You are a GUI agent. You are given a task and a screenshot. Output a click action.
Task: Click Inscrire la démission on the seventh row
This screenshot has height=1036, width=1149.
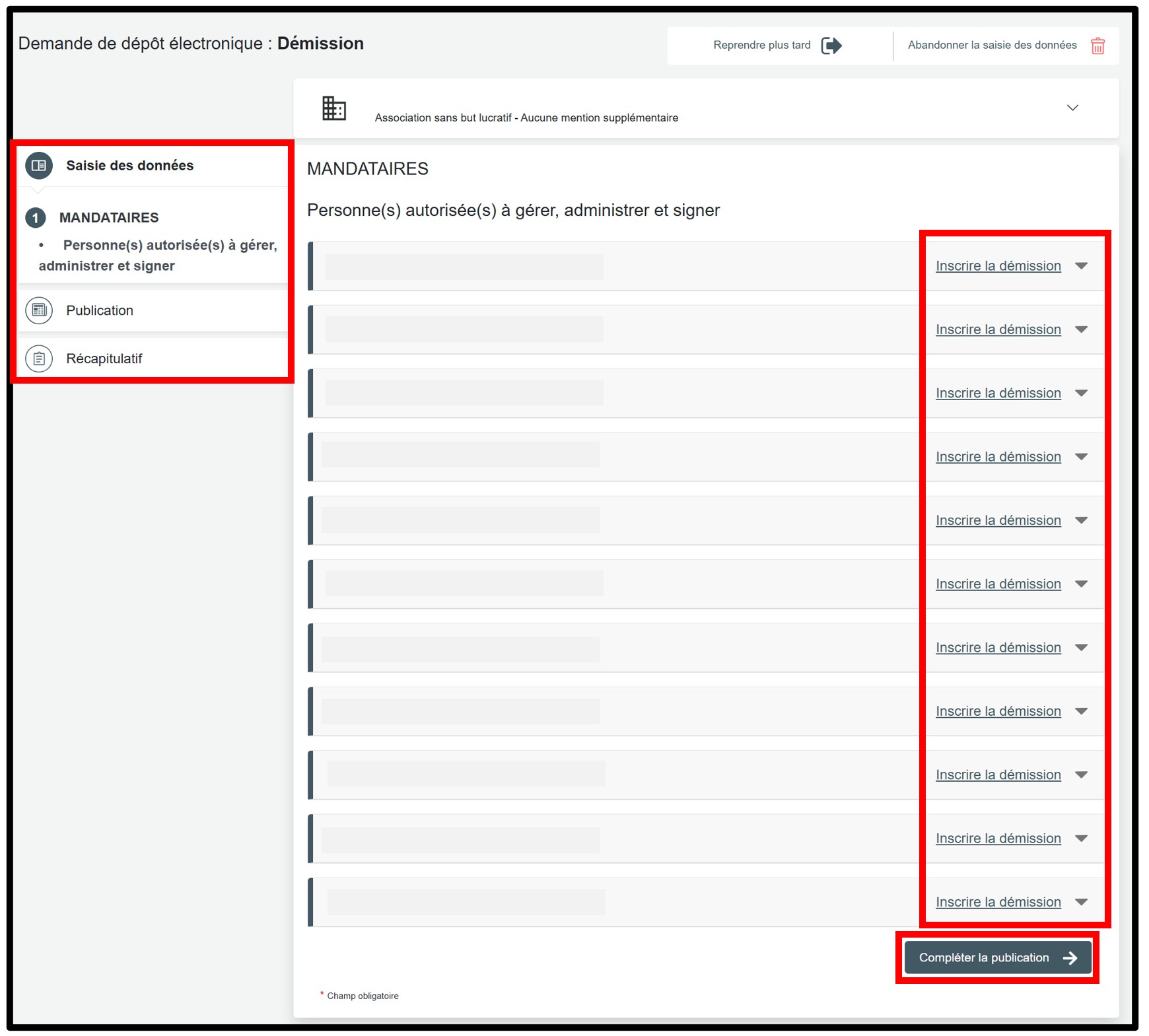(x=998, y=648)
